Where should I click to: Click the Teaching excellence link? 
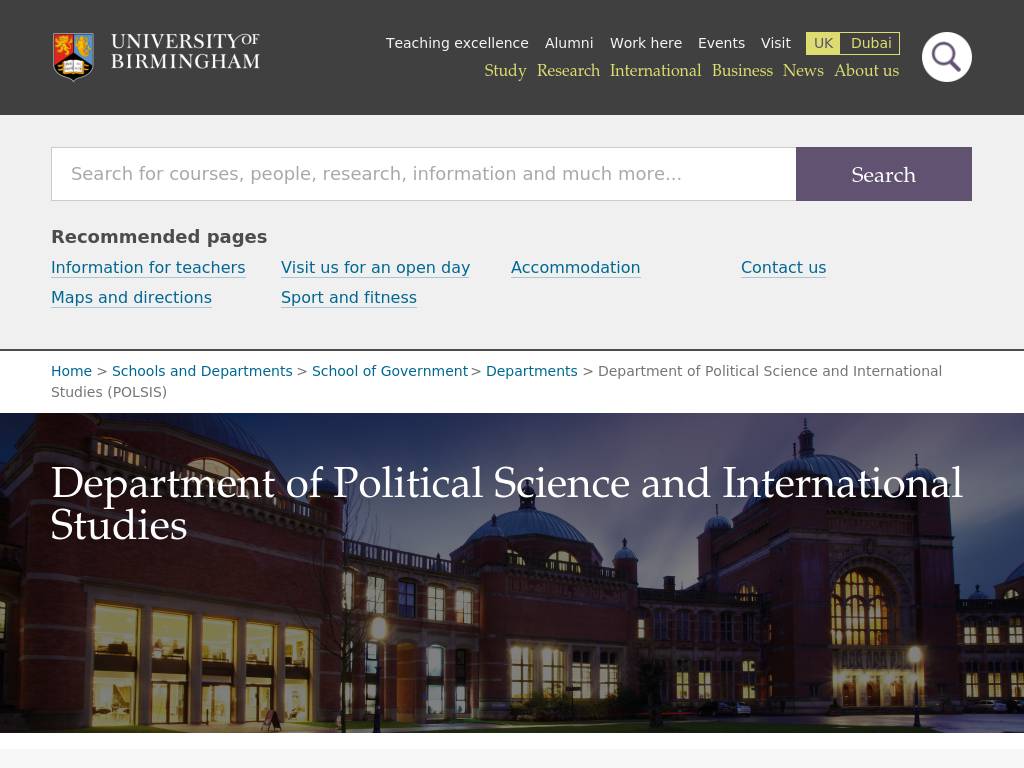[457, 43]
